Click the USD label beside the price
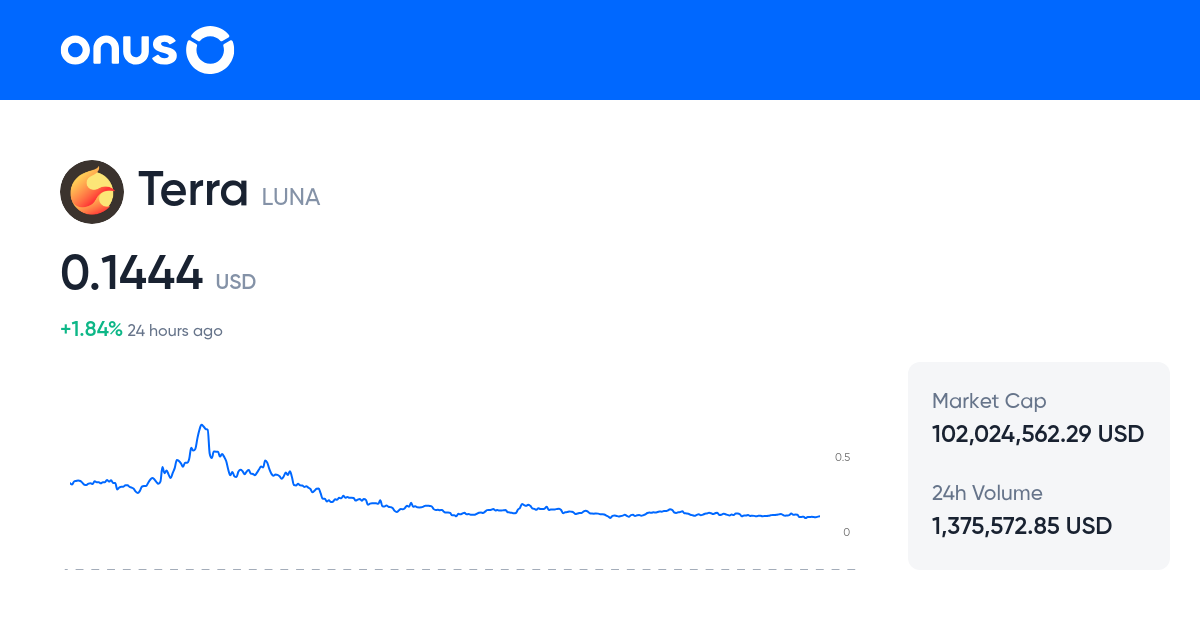 coord(236,282)
